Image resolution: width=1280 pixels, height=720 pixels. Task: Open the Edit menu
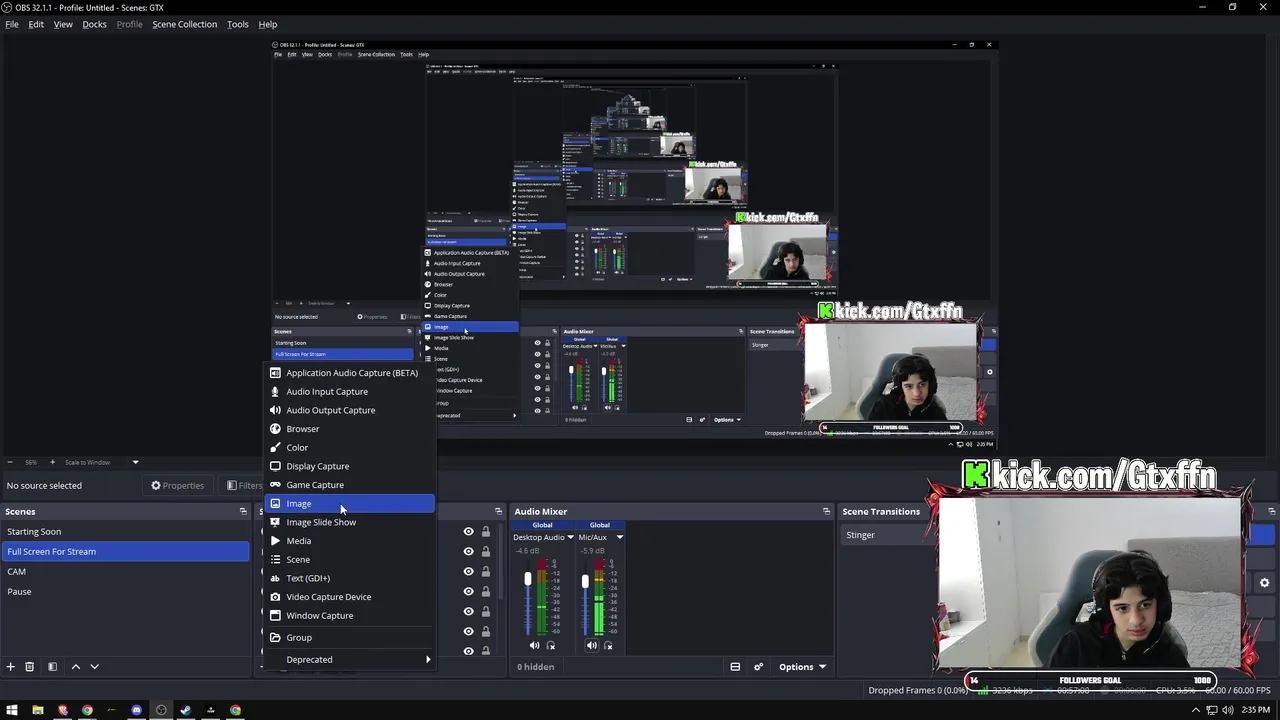pos(36,24)
